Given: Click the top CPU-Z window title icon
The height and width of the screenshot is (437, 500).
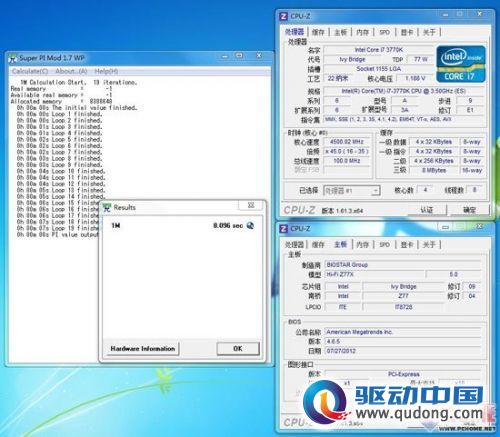Looking at the screenshot, I should (x=283, y=16).
